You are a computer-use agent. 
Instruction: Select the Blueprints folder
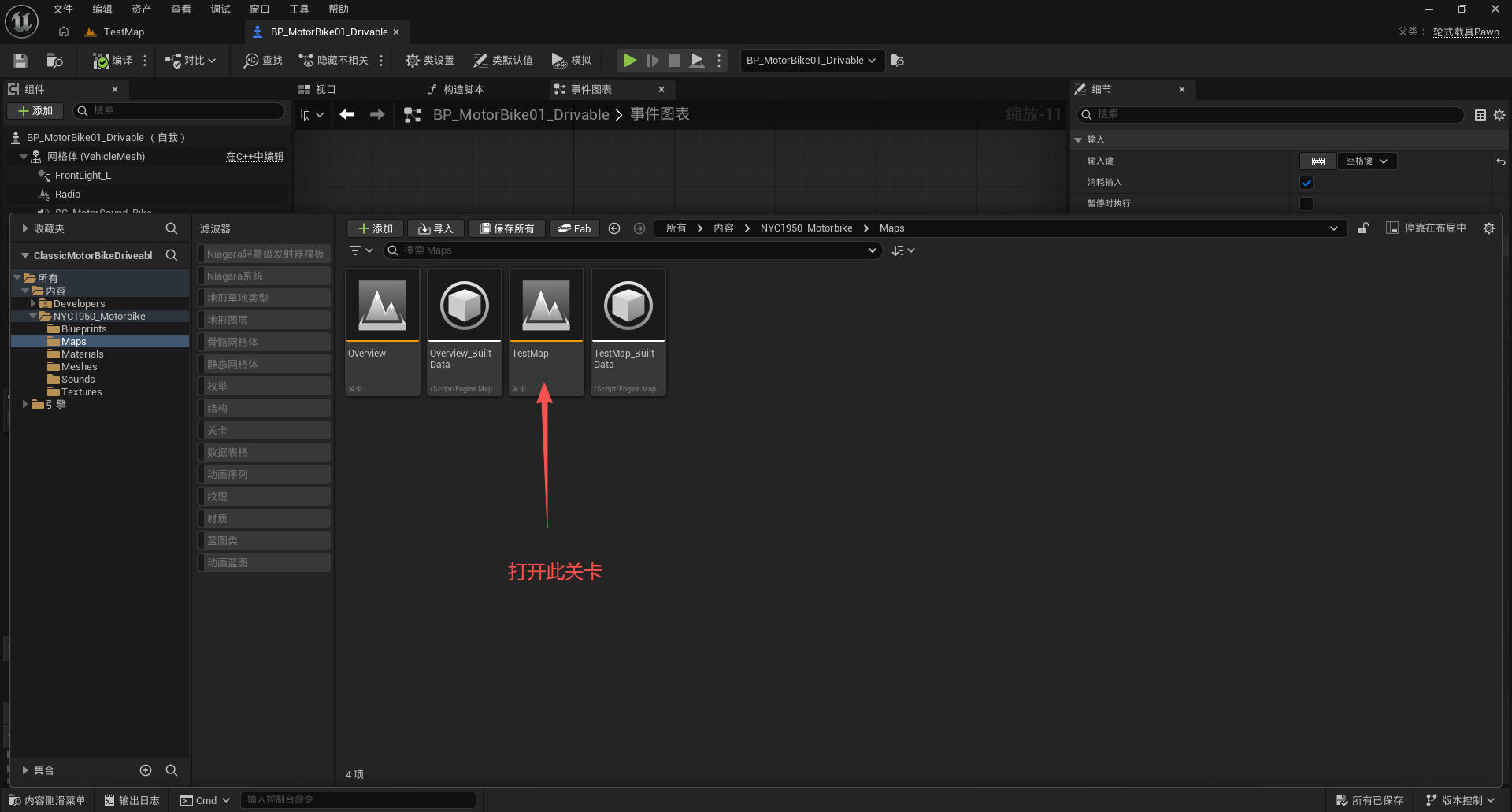tap(83, 329)
